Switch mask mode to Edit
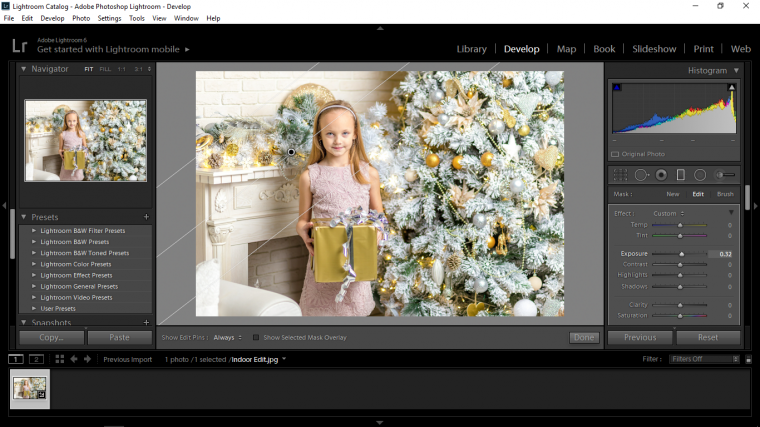This screenshot has width=760, height=427. coord(698,194)
